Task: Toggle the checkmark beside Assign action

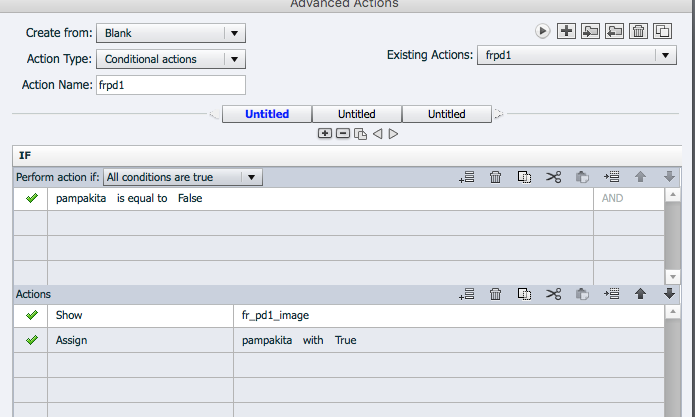Action: click(31, 340)
